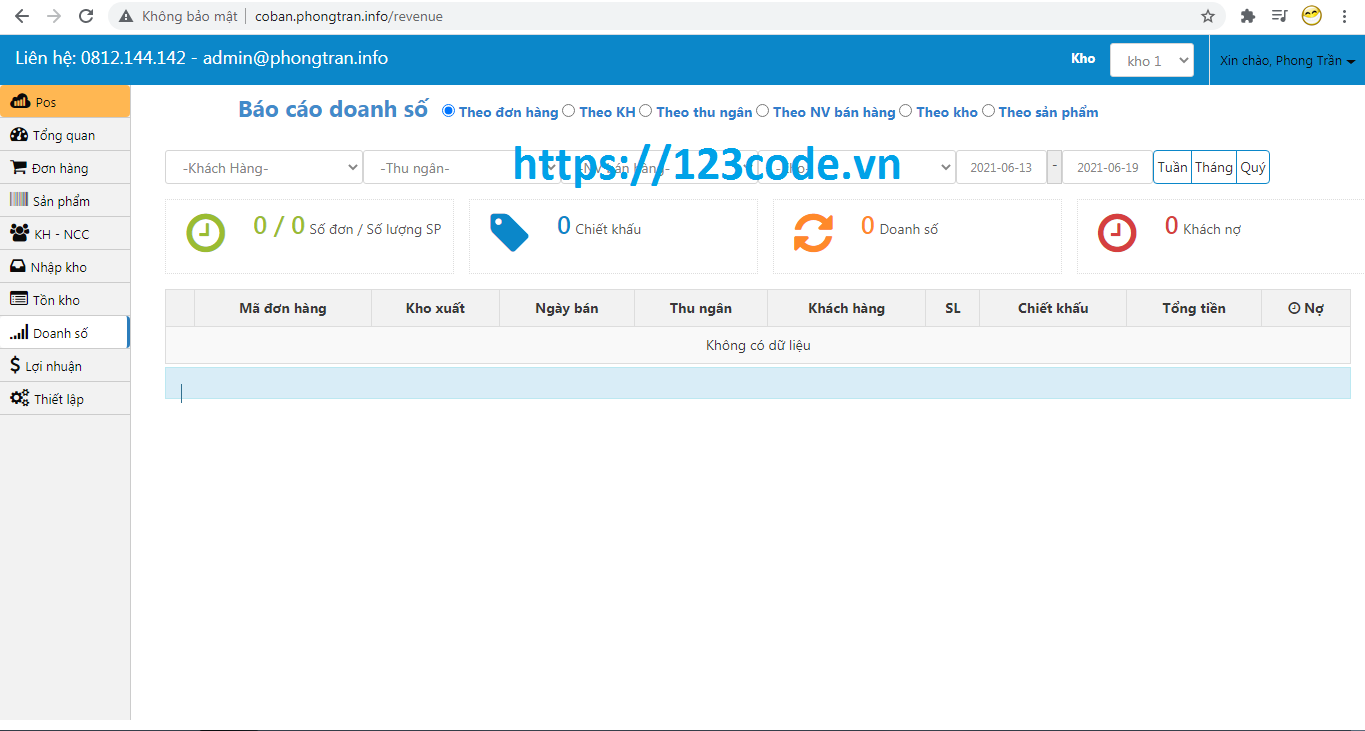Open Tồn kho in the sidebar
The height and width of the screenshot is (731, 1365).
coord(65,300)
